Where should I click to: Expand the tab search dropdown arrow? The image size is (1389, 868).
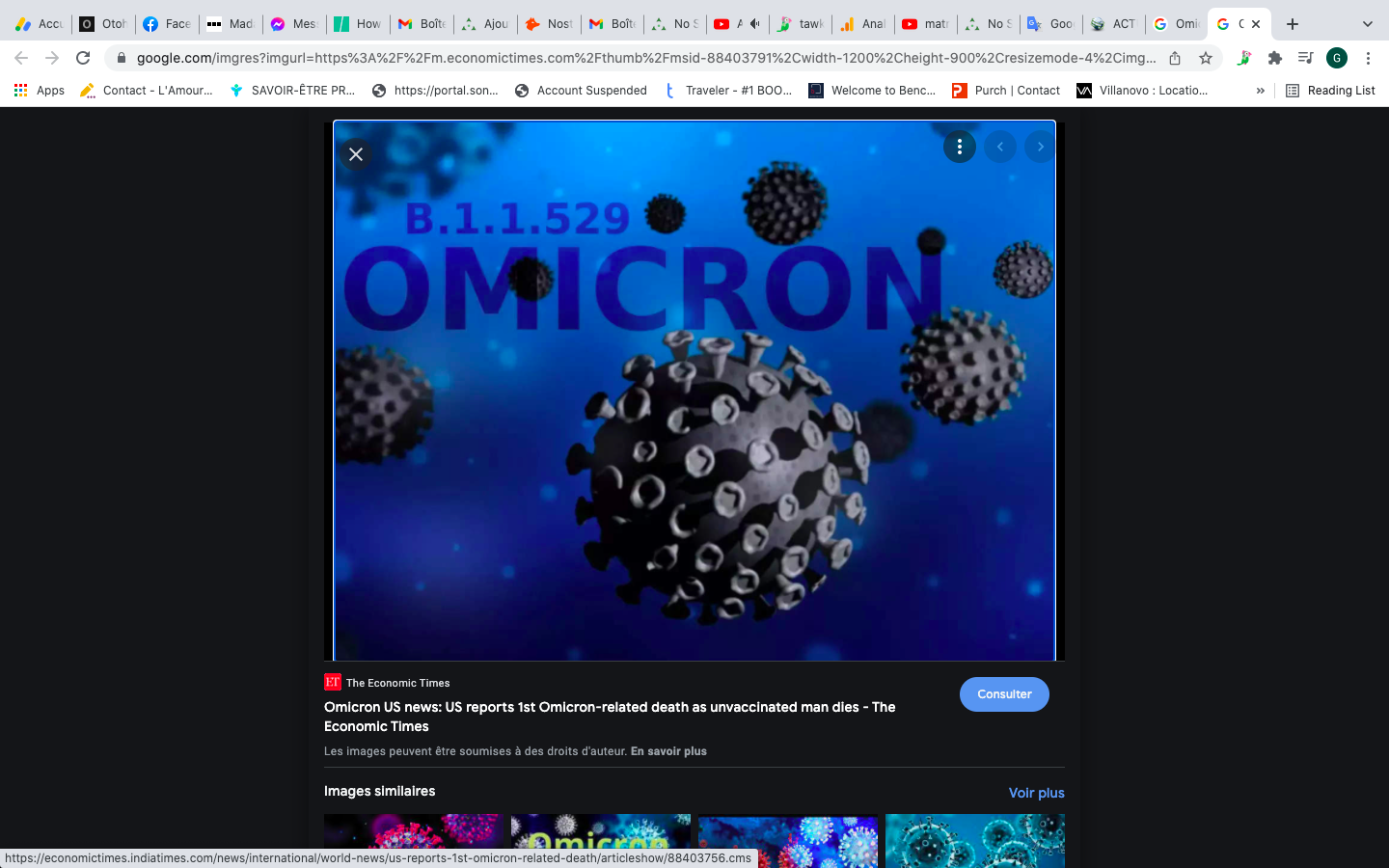pyautogui.click(x=1367, y=24)
